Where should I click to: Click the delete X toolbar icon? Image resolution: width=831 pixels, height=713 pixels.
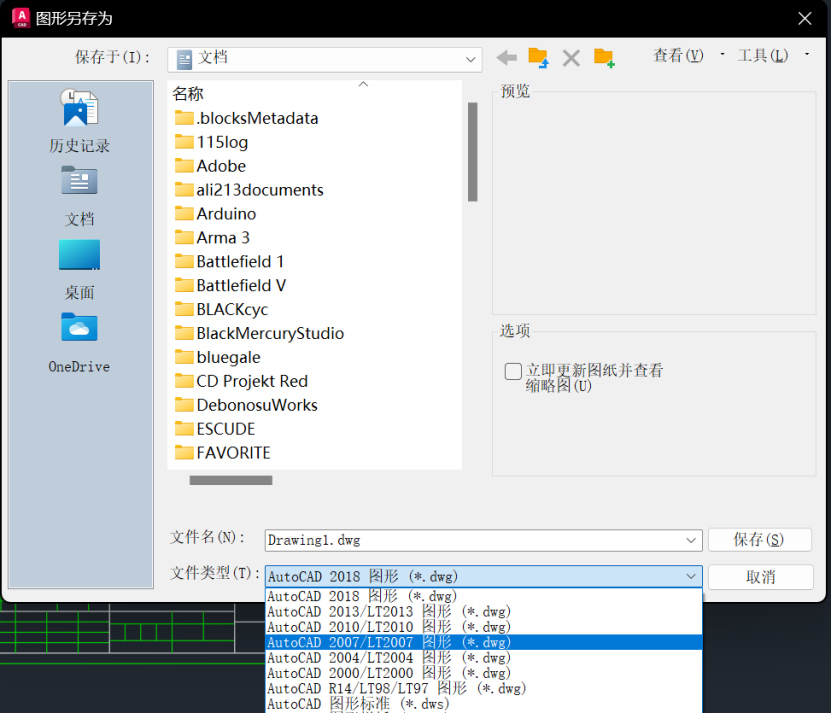(x=571, y=58)
